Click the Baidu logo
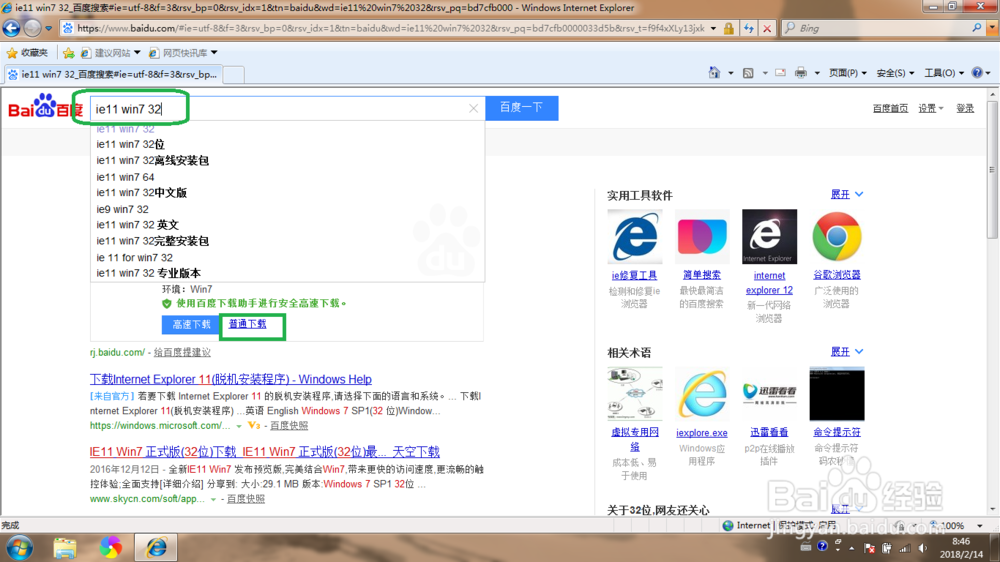Viewport: 1000px width, 562px height. (x=45, y=107)
